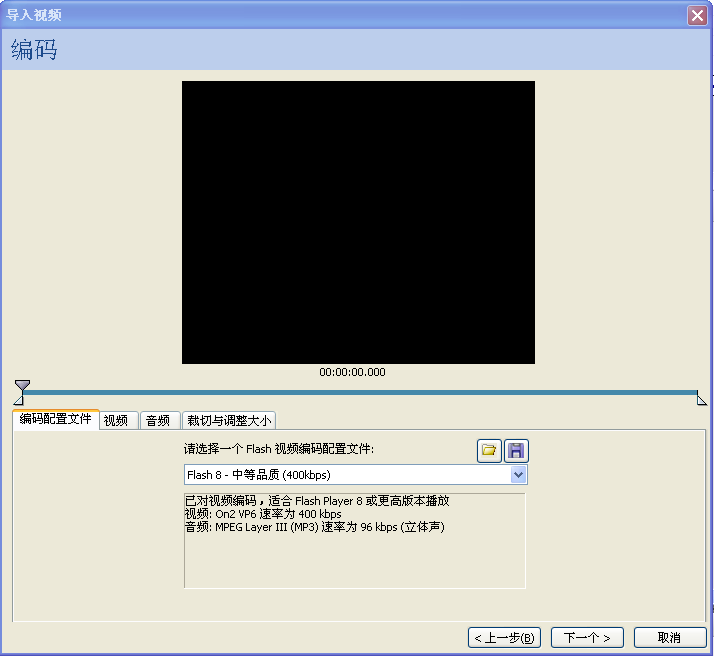Image resolution: width=714 pixels, height=656 pixels.
Task: Expand the Flash 8 encoding profile dropdown
Action: pos(518,475)
